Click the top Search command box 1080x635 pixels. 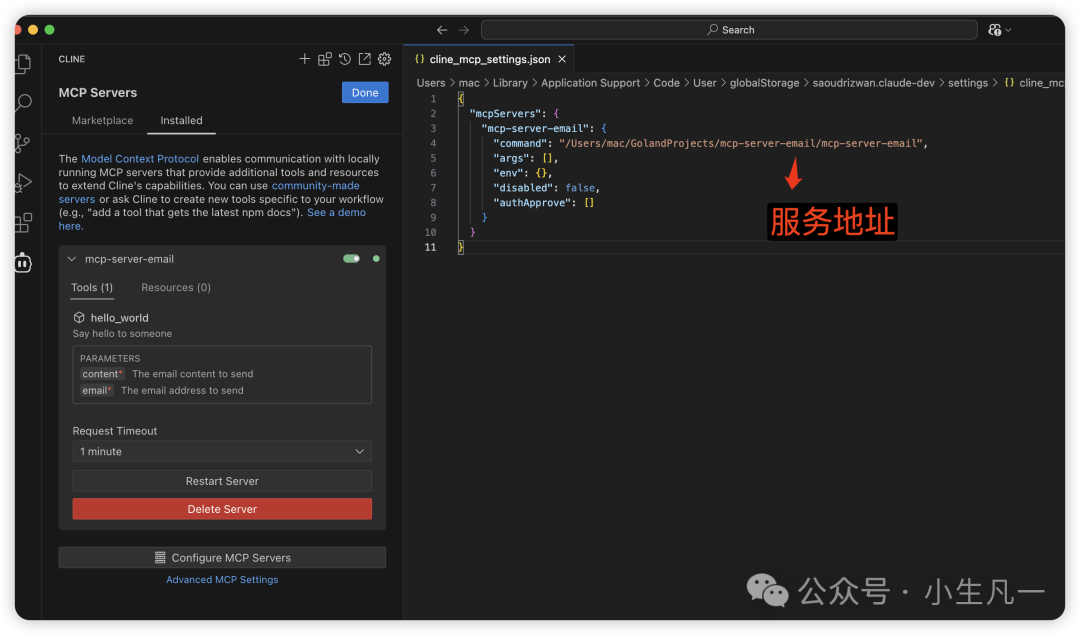(729, 30)
